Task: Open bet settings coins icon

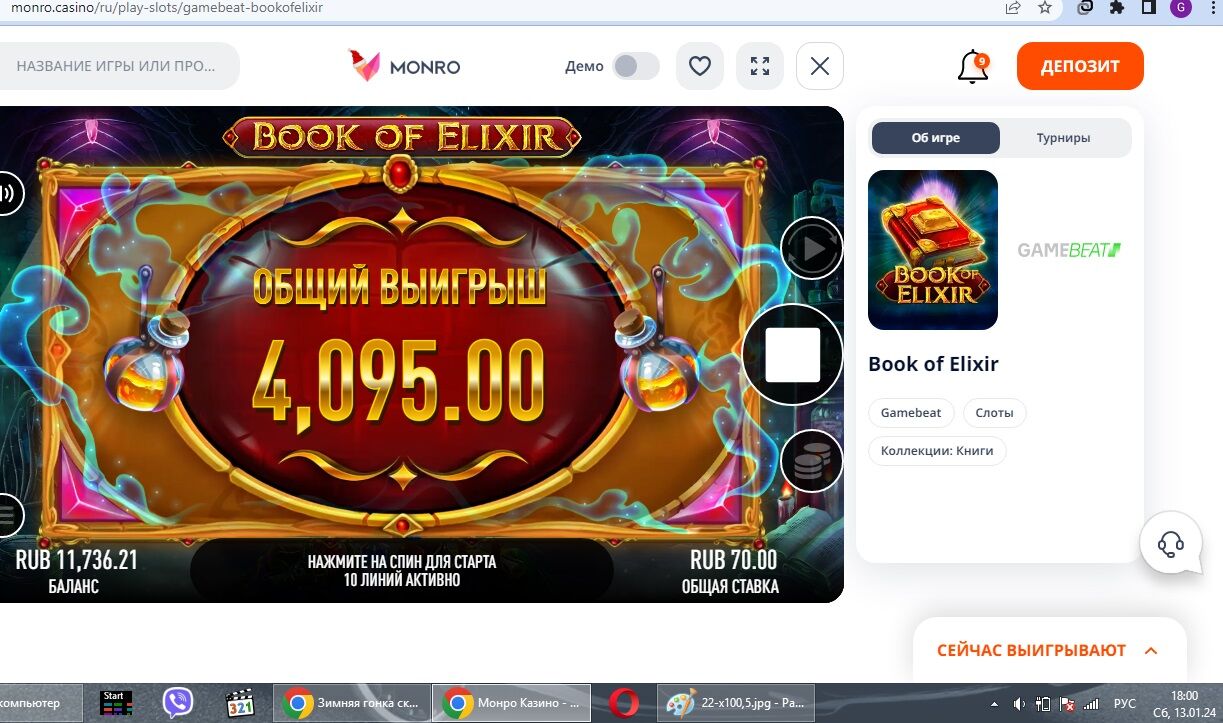Action: [x=811, y=461]
